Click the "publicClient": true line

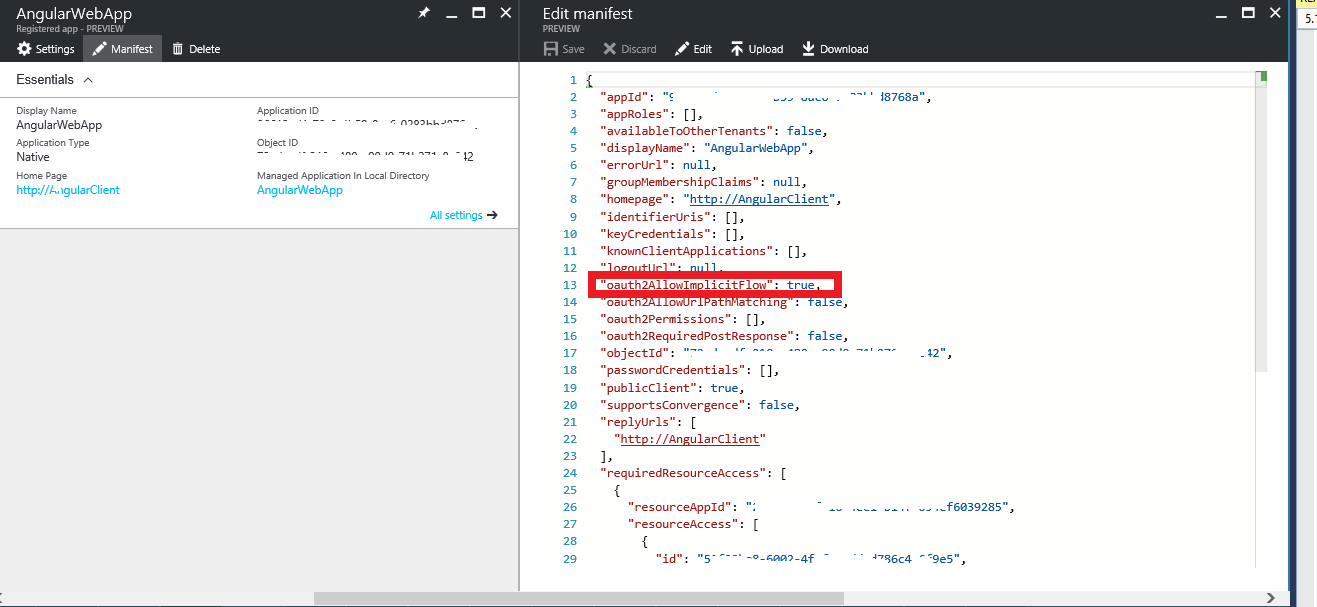tap(670, 388)
